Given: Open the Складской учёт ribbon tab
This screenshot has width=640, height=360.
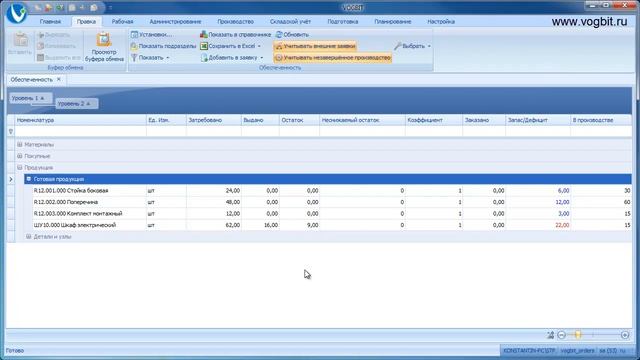Looking at the screenshot, I should 290,22.
